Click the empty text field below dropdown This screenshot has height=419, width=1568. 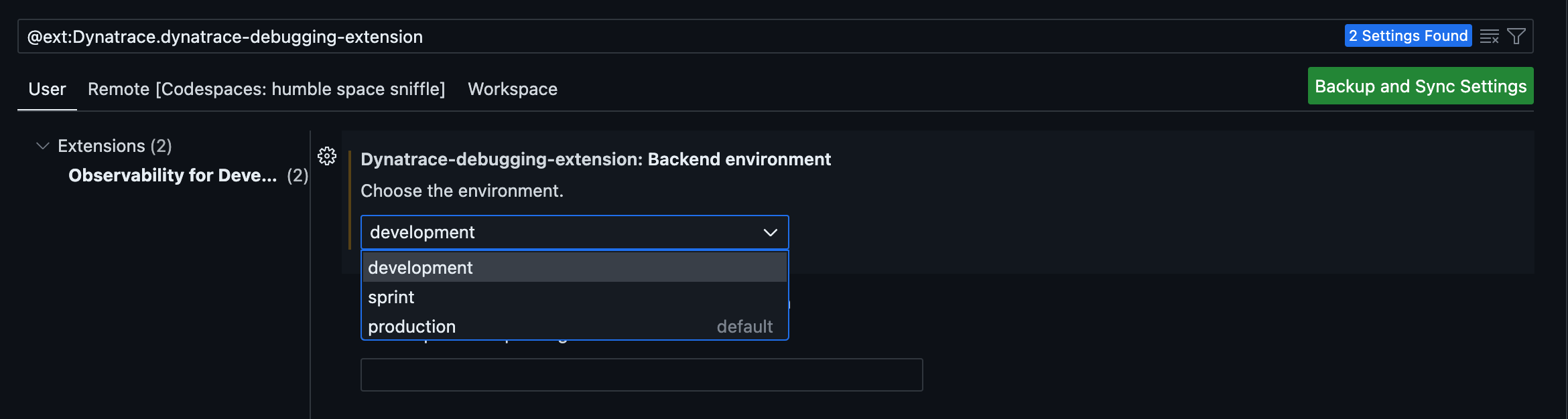(x=641, y=375)
